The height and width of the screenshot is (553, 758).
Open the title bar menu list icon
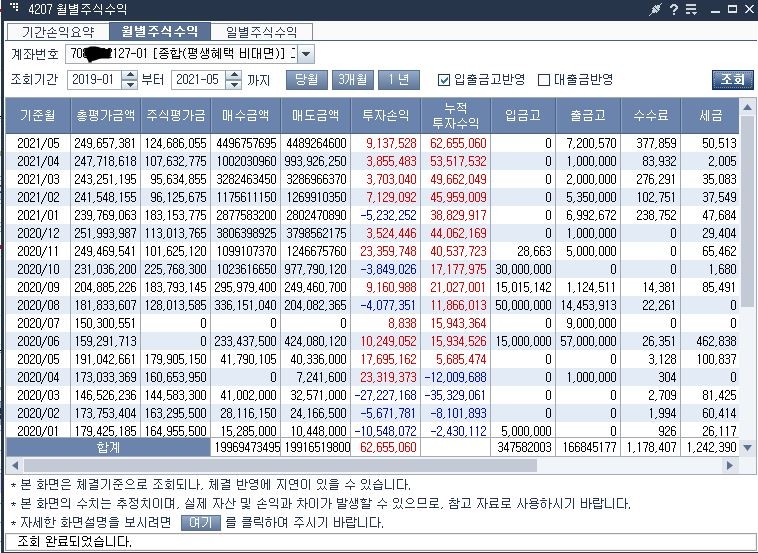coord(691,9)
